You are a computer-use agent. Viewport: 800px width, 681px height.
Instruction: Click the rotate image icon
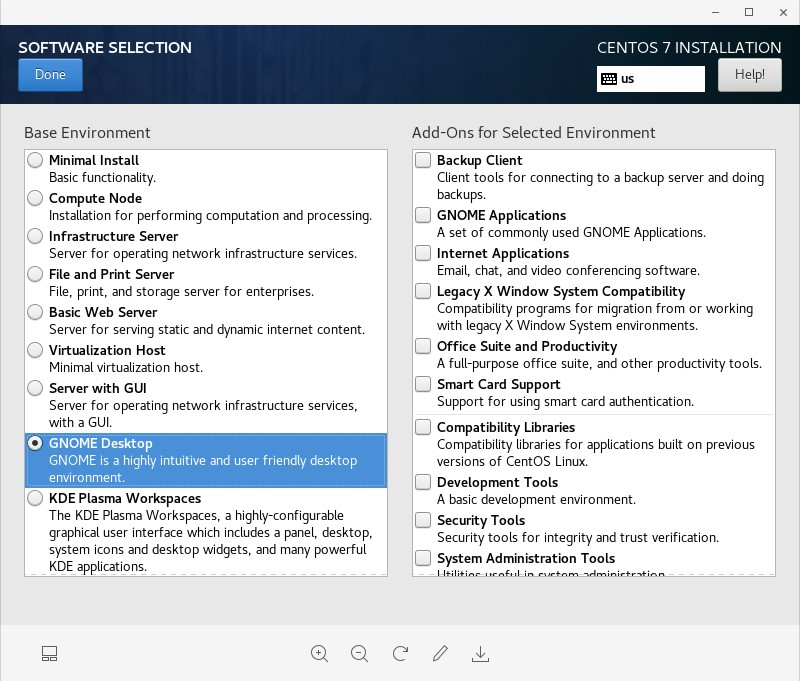pyautogui.click(x=401, y=653)
